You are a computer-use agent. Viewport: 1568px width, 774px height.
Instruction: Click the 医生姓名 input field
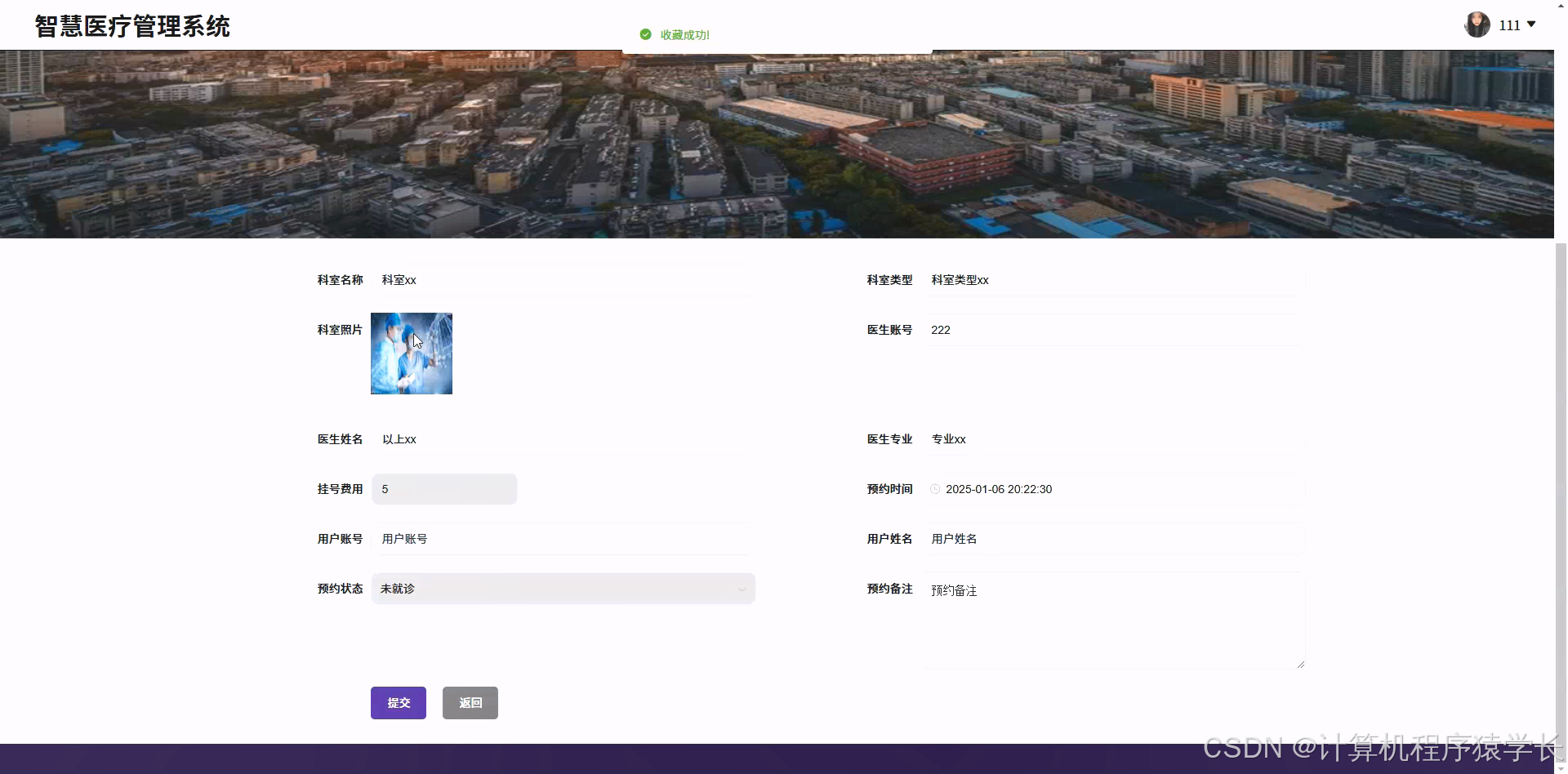pyautogui.click(x=563, y=439)
